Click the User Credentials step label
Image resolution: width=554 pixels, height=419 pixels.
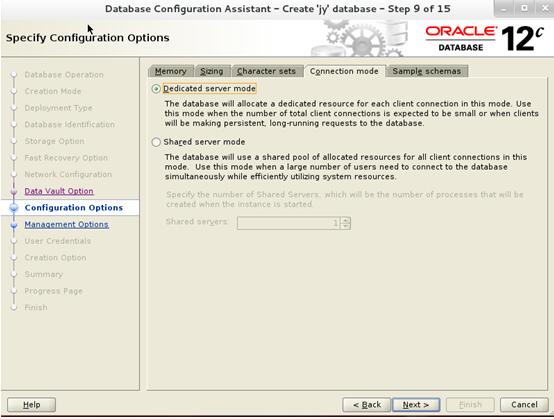tap(58, 241)
